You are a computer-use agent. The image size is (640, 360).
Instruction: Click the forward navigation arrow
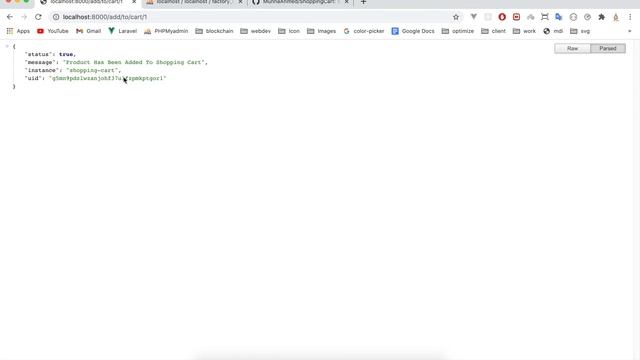pyautogui.click(x=24, y=17)
